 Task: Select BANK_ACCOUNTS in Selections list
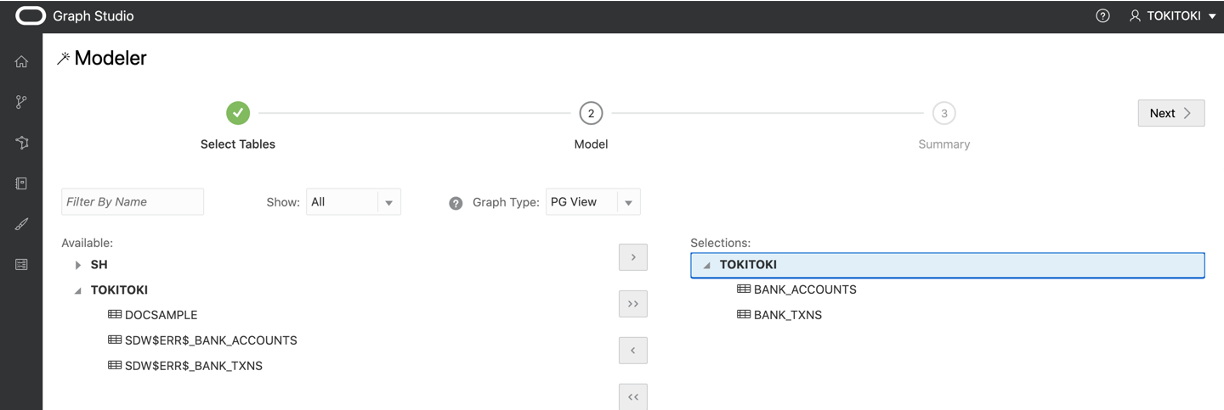coord(805,290)
